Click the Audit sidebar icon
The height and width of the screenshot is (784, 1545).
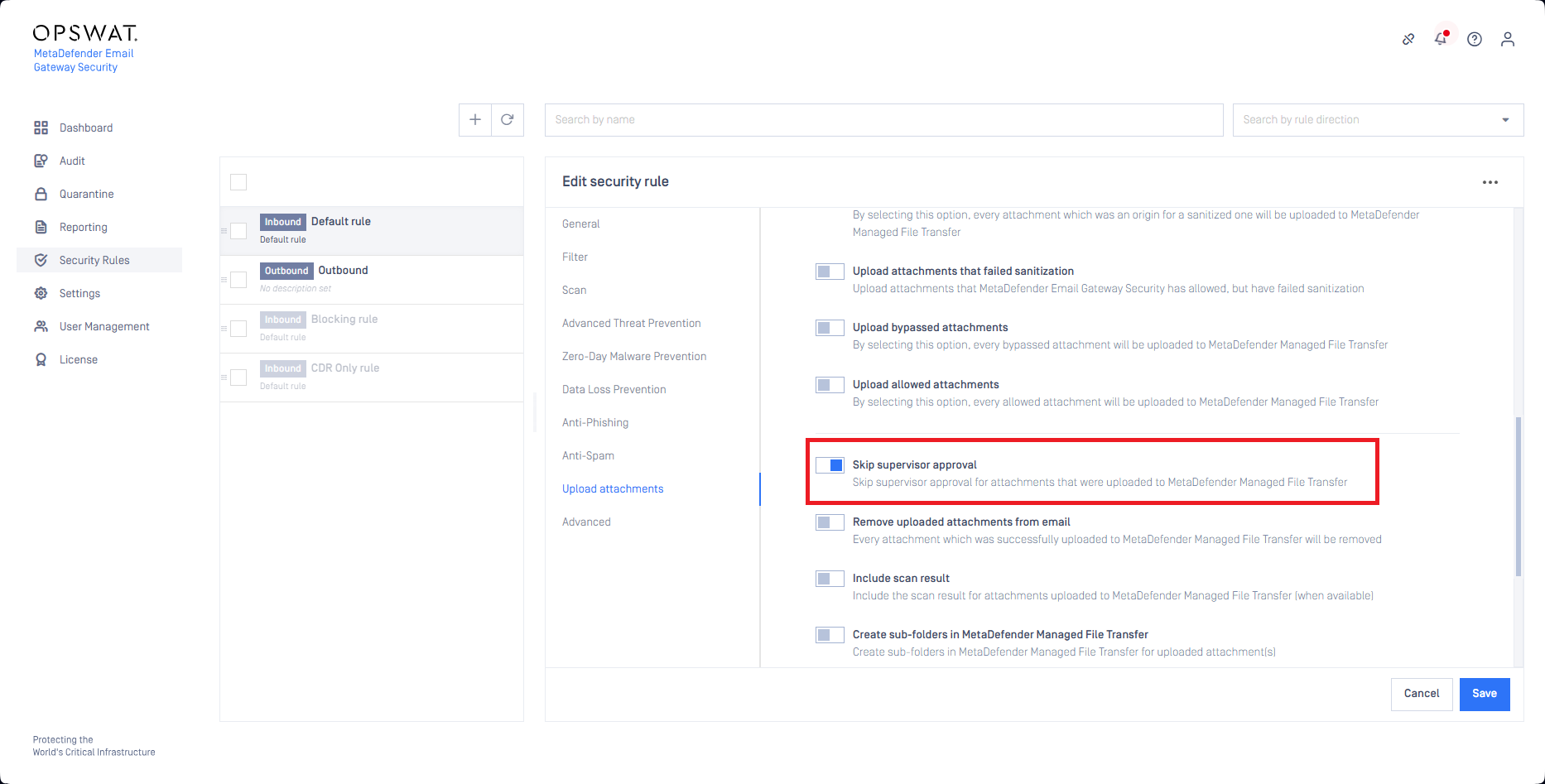click(x=41, y=161)
